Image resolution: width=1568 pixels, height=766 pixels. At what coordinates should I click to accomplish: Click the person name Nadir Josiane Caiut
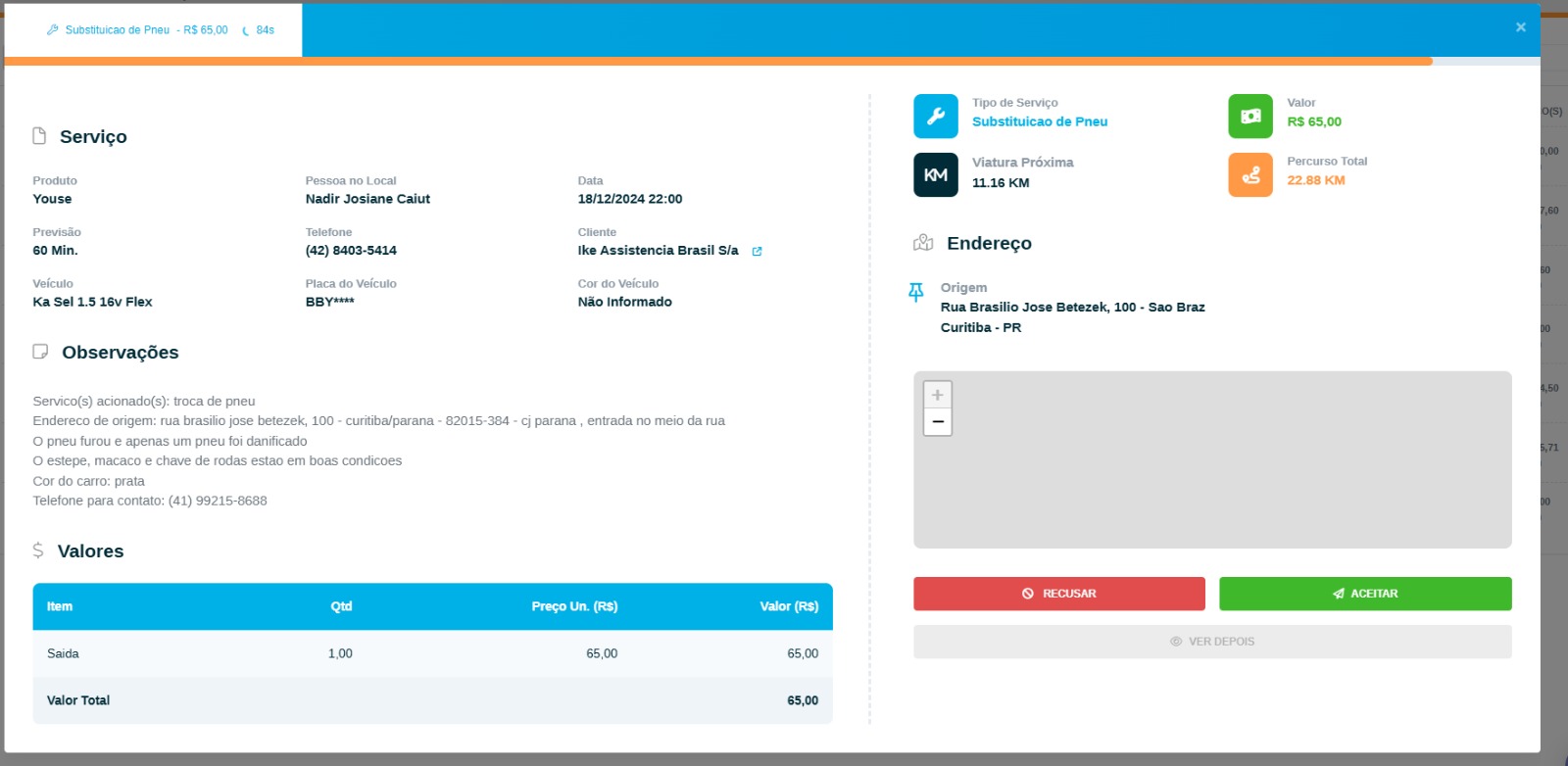pos(367,199)
